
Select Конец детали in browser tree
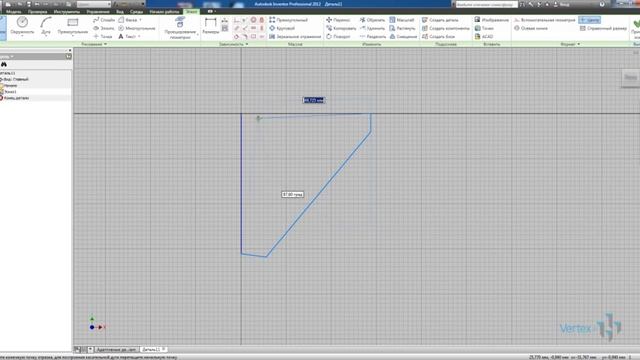15,98
